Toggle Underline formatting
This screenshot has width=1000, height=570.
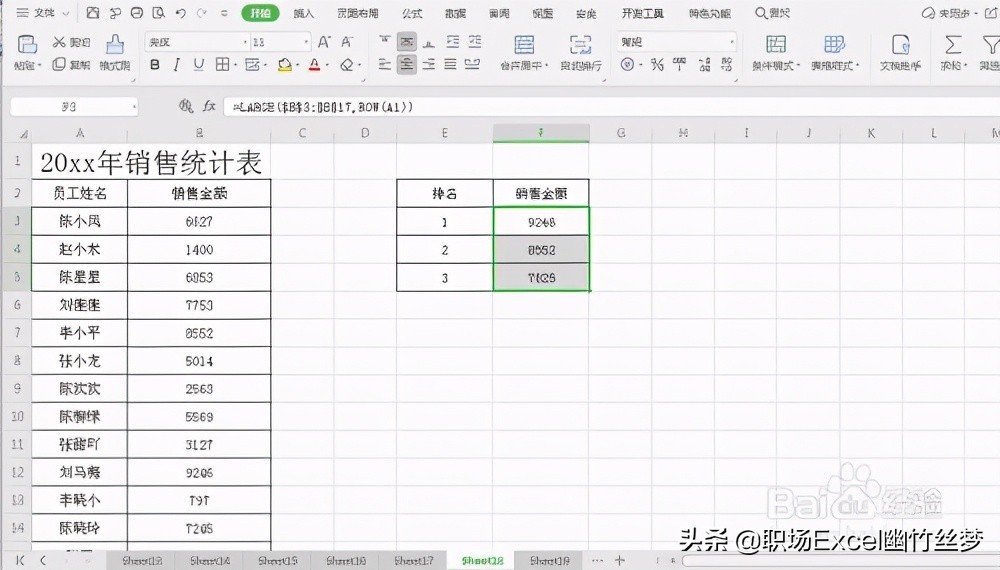[199, 64]
